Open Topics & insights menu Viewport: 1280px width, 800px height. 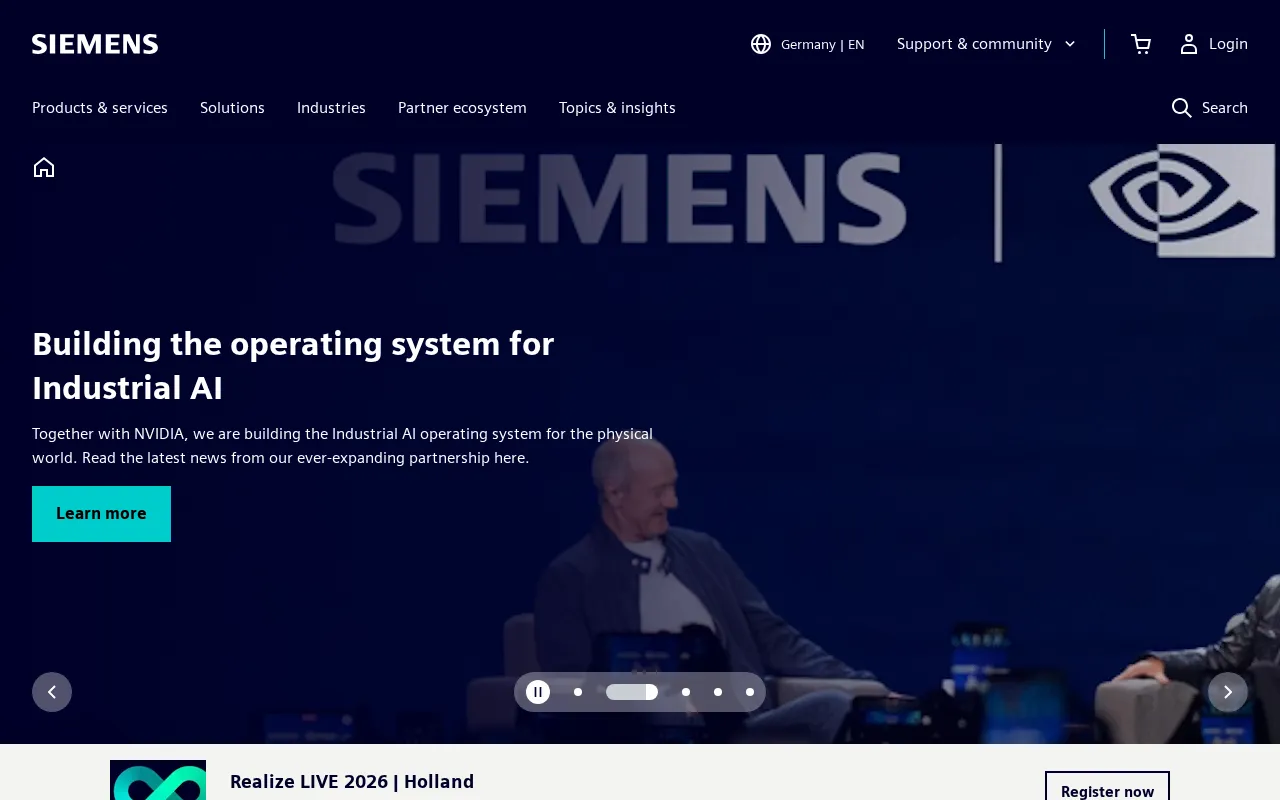click(617, 108)
